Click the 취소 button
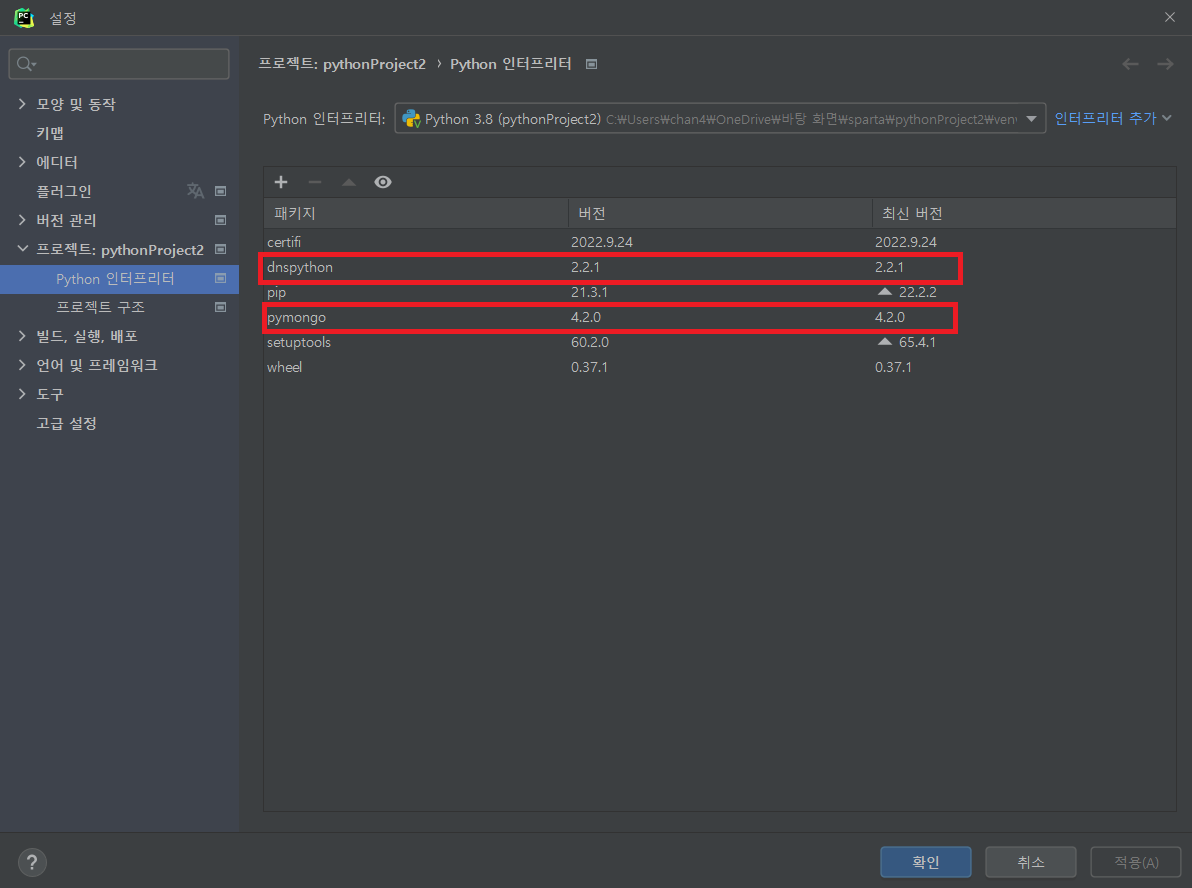1192x888 pixels. (1031, 862)
